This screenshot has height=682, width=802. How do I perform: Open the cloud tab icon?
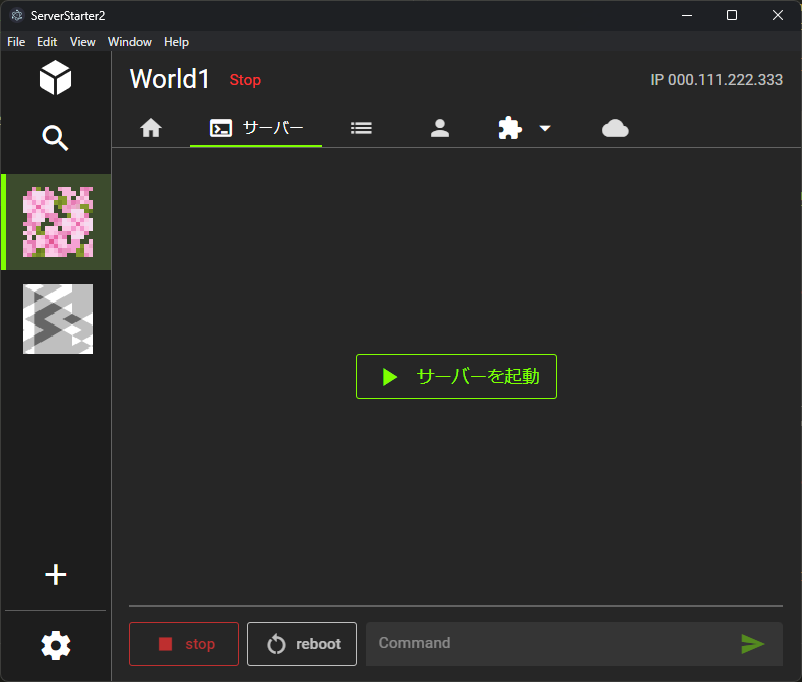(x=615, y=128)
